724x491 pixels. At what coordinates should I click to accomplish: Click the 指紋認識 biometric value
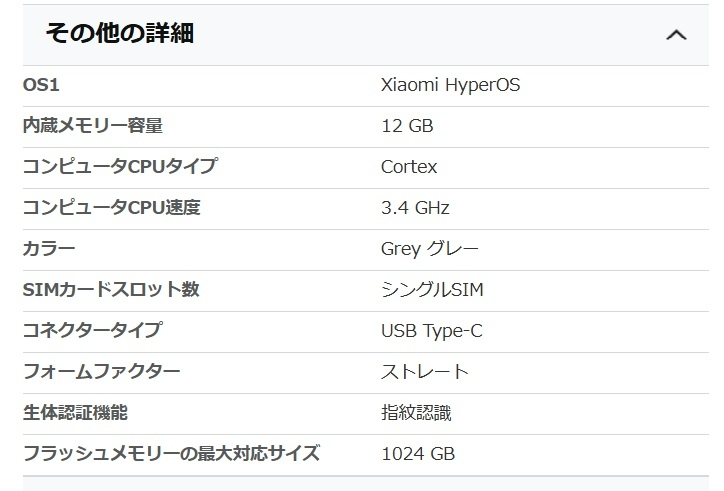416,412
